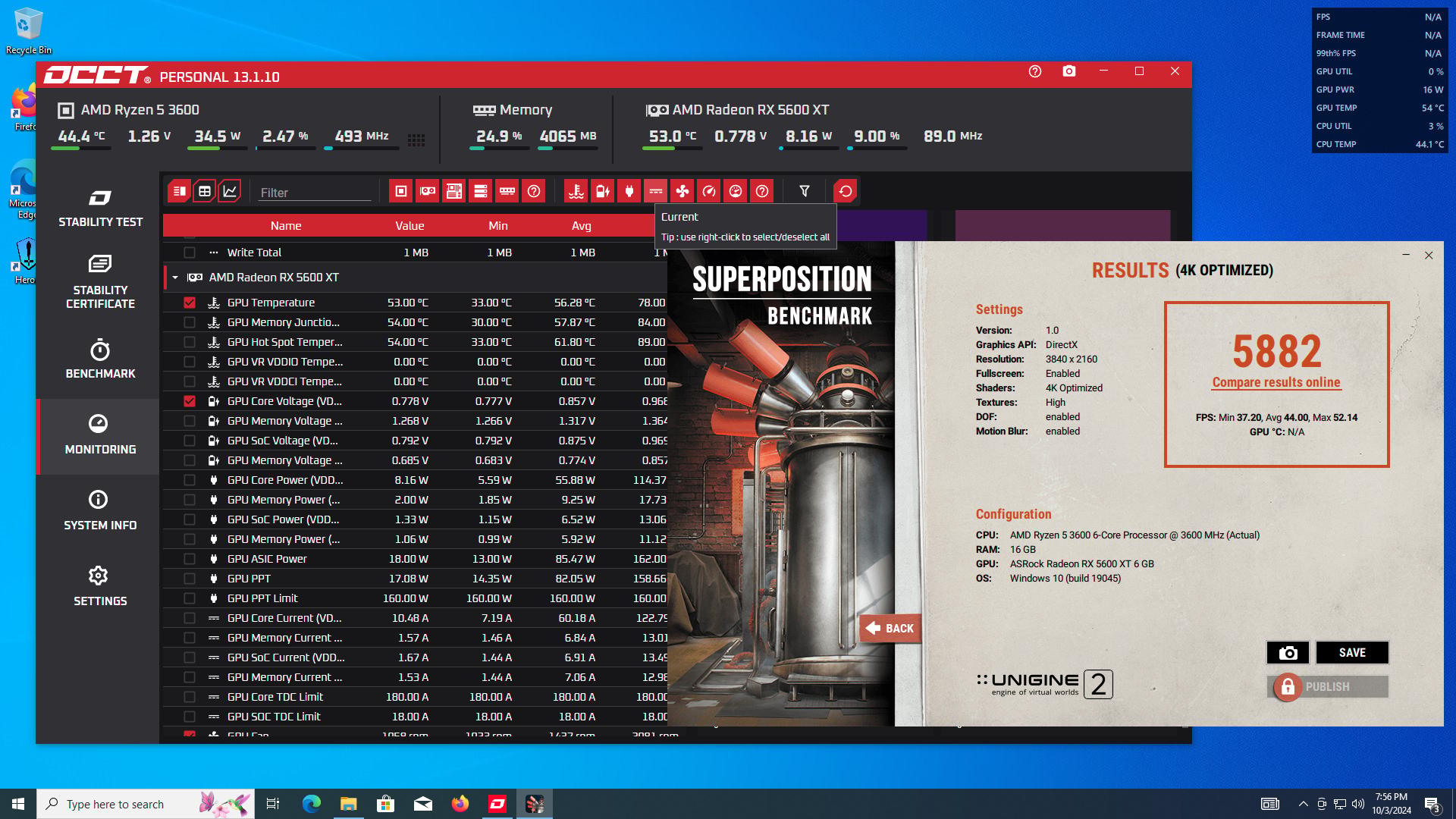The width and height of the screenshot is (1456, 819).
Task: Click the Superposition camera screenshot button
Action: click(1288, 653)
